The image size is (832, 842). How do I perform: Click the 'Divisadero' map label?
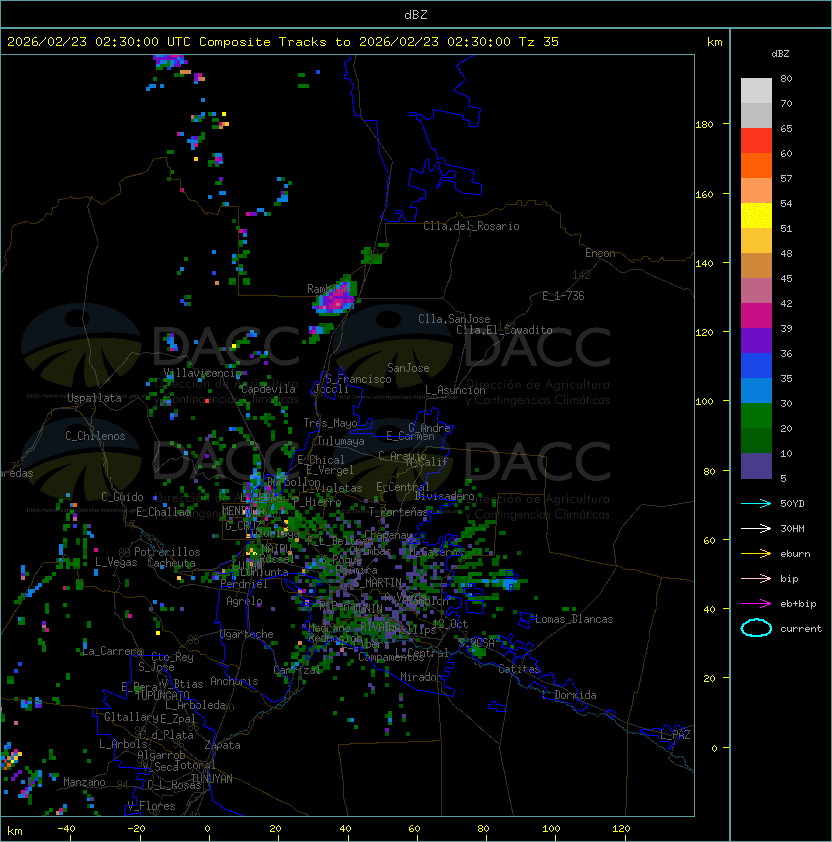(445, 496)
